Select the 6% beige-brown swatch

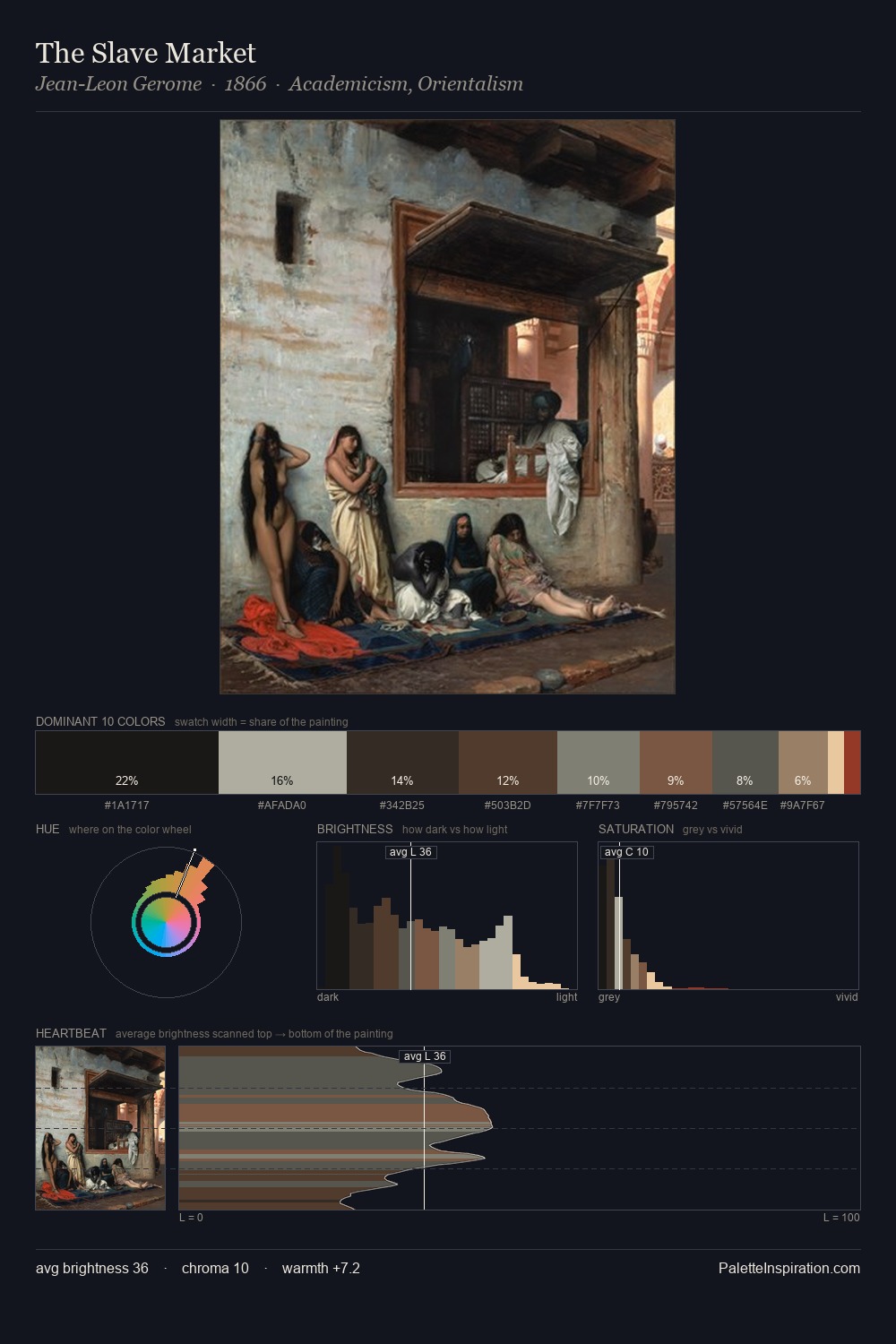click(x=803, y=762)
